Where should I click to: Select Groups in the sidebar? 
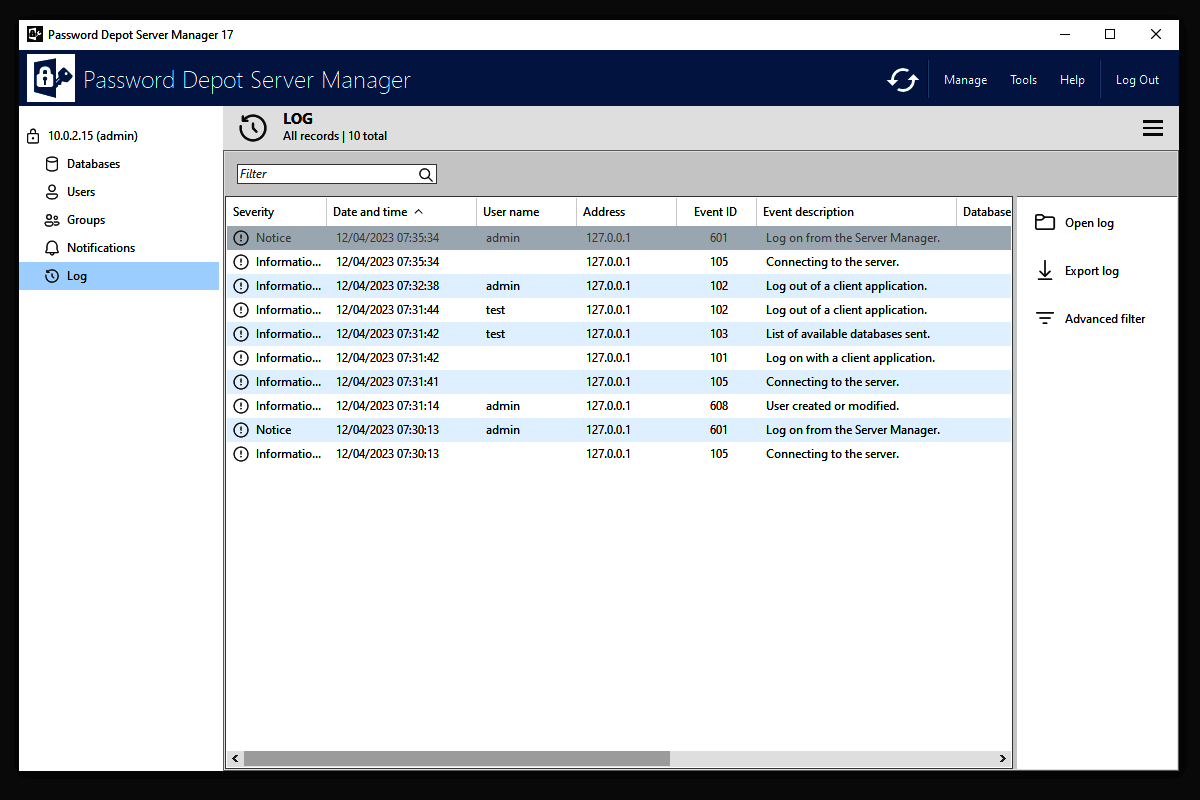tap(85, 220)
